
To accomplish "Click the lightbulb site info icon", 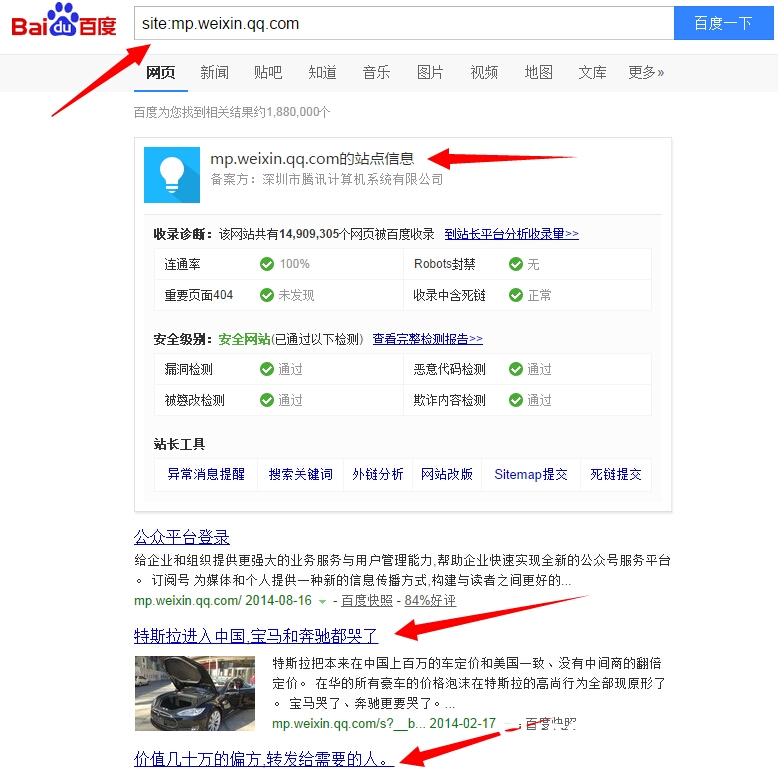I will click(172, 175).
